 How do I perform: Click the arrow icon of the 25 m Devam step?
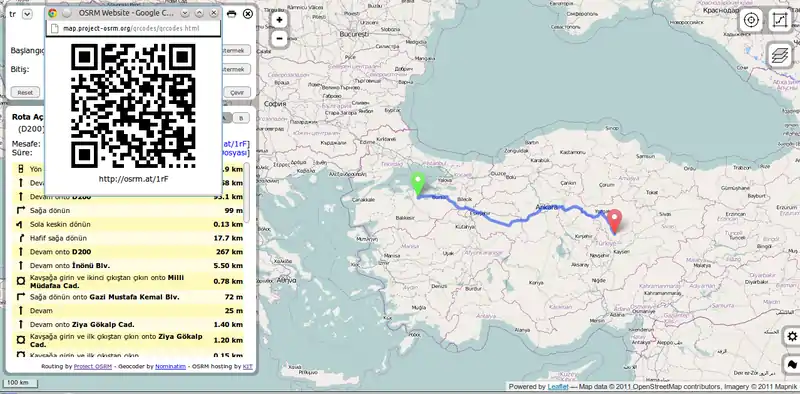point(21,310)
